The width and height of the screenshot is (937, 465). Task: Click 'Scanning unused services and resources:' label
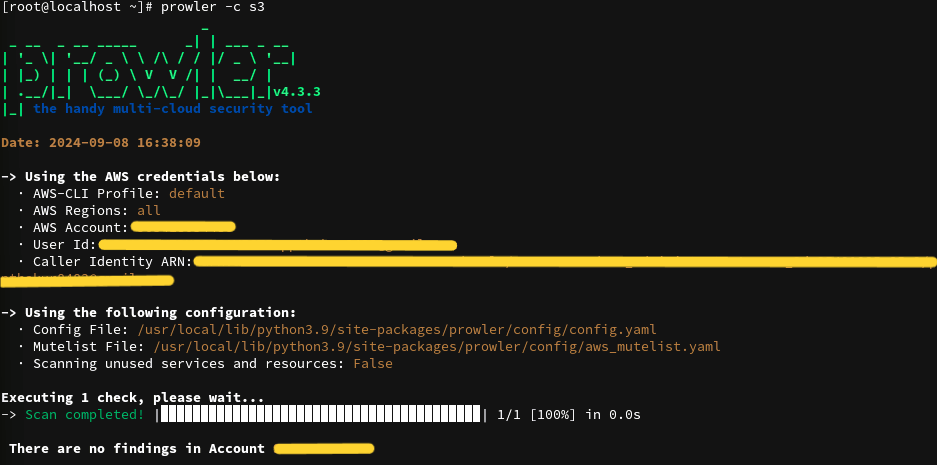coord(189,363)
